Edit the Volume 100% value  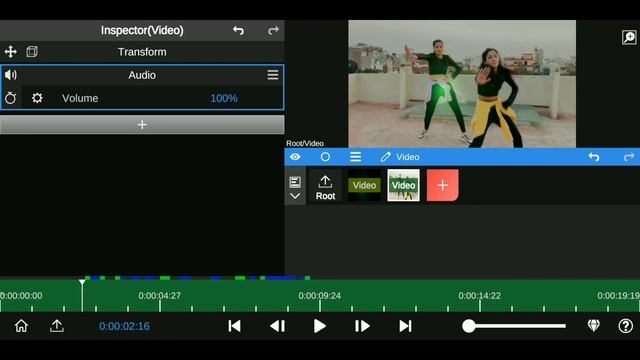tap(224, 98)
